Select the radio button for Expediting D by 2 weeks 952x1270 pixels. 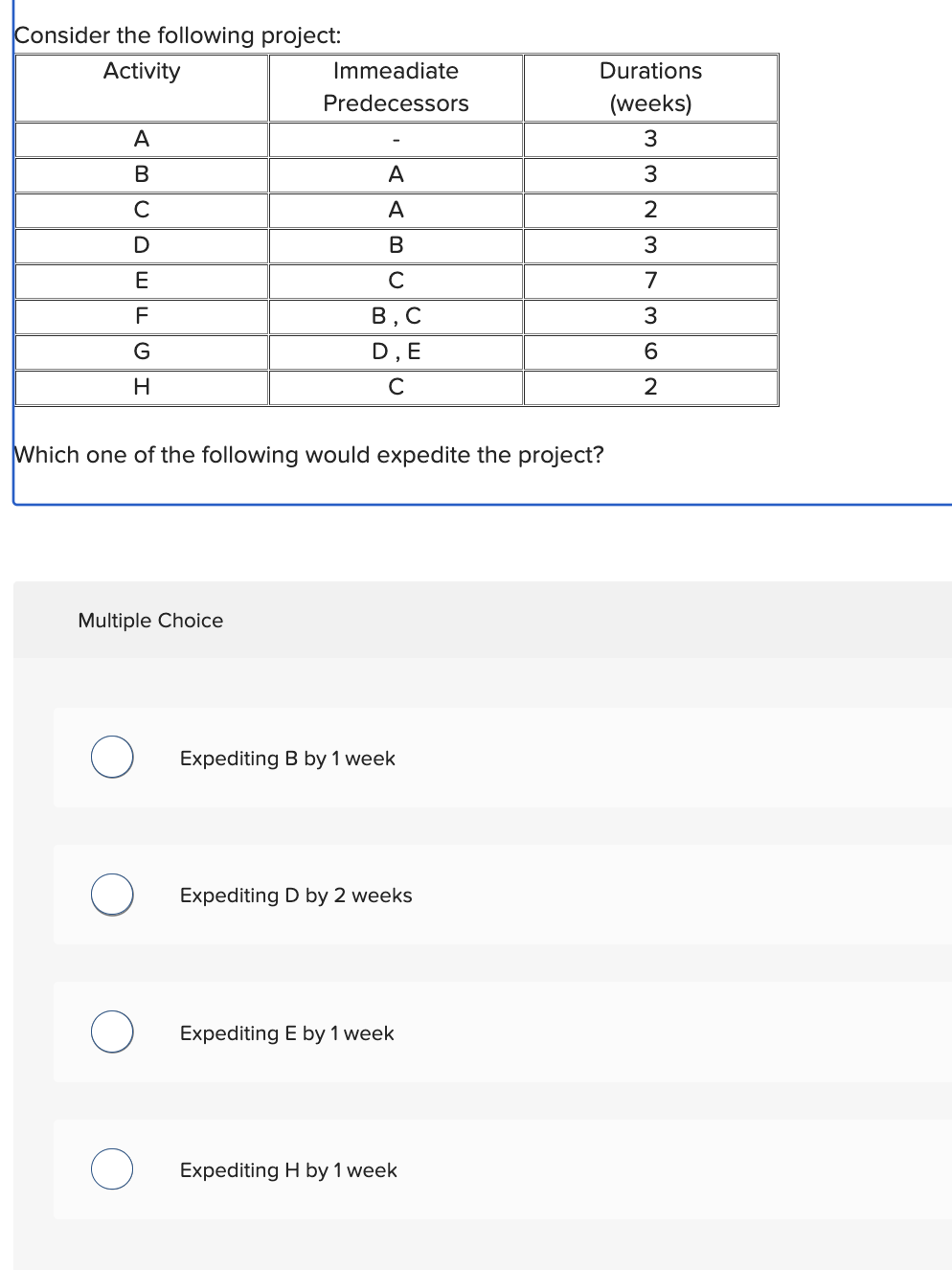point(111,896)
